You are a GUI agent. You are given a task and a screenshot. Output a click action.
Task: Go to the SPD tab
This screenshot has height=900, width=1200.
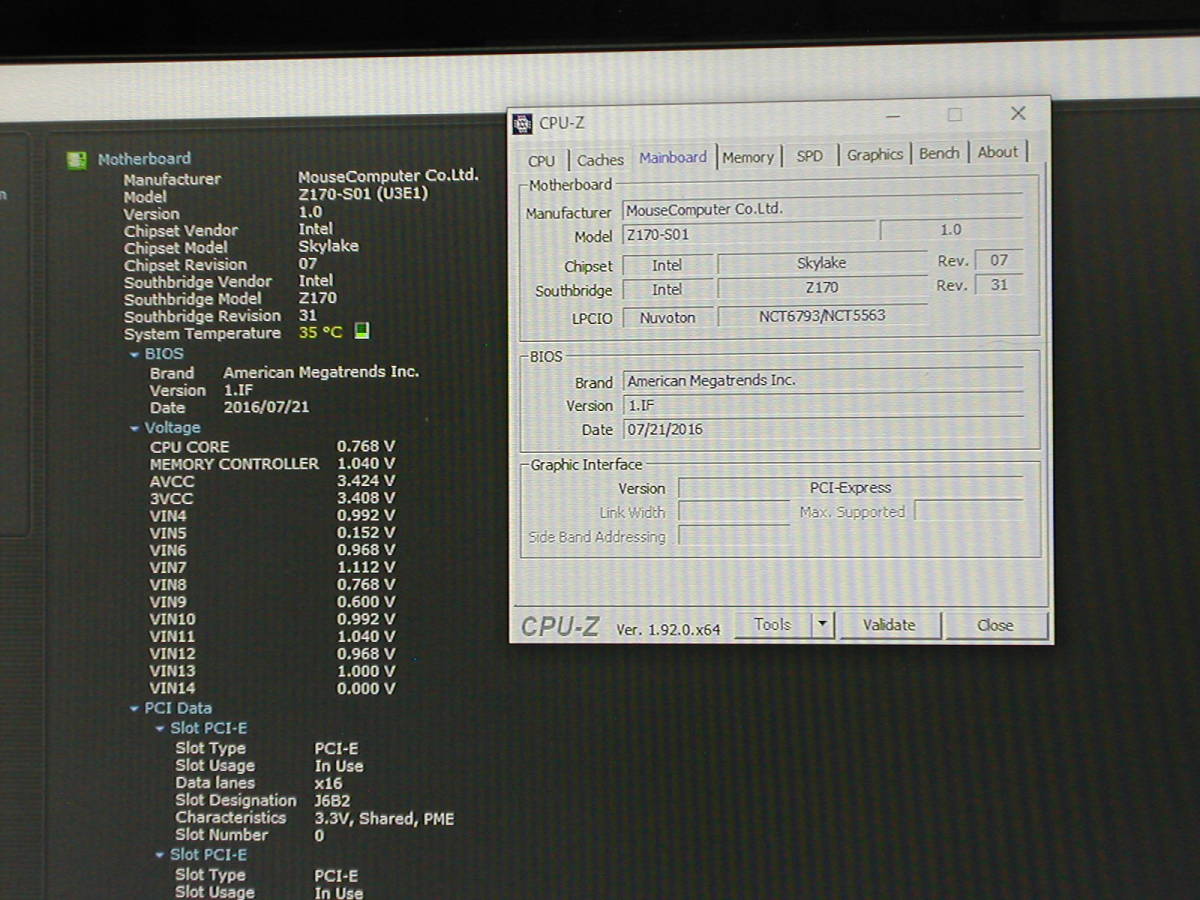809,156
